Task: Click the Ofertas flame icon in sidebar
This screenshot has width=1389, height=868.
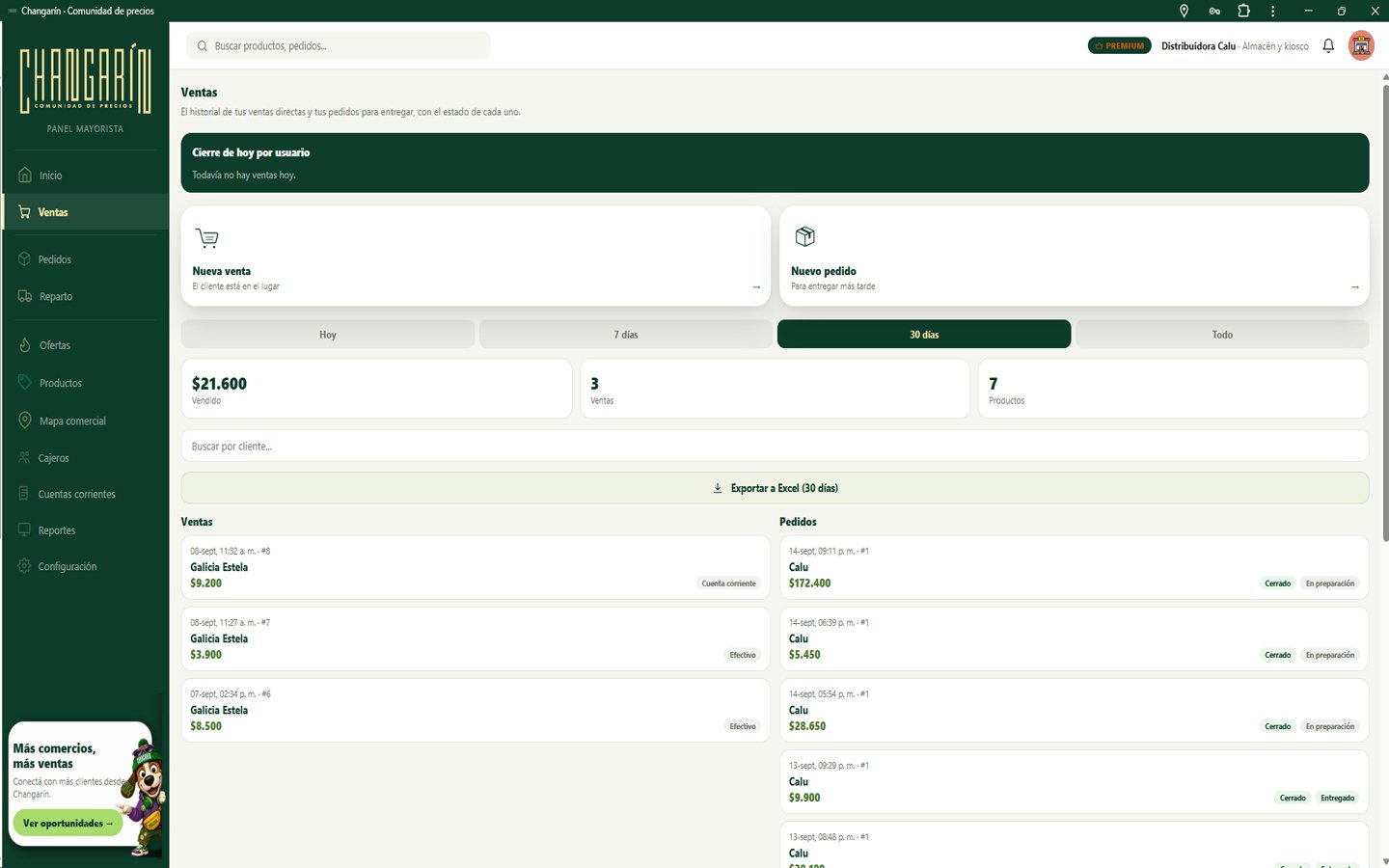Action: [24, 344]
